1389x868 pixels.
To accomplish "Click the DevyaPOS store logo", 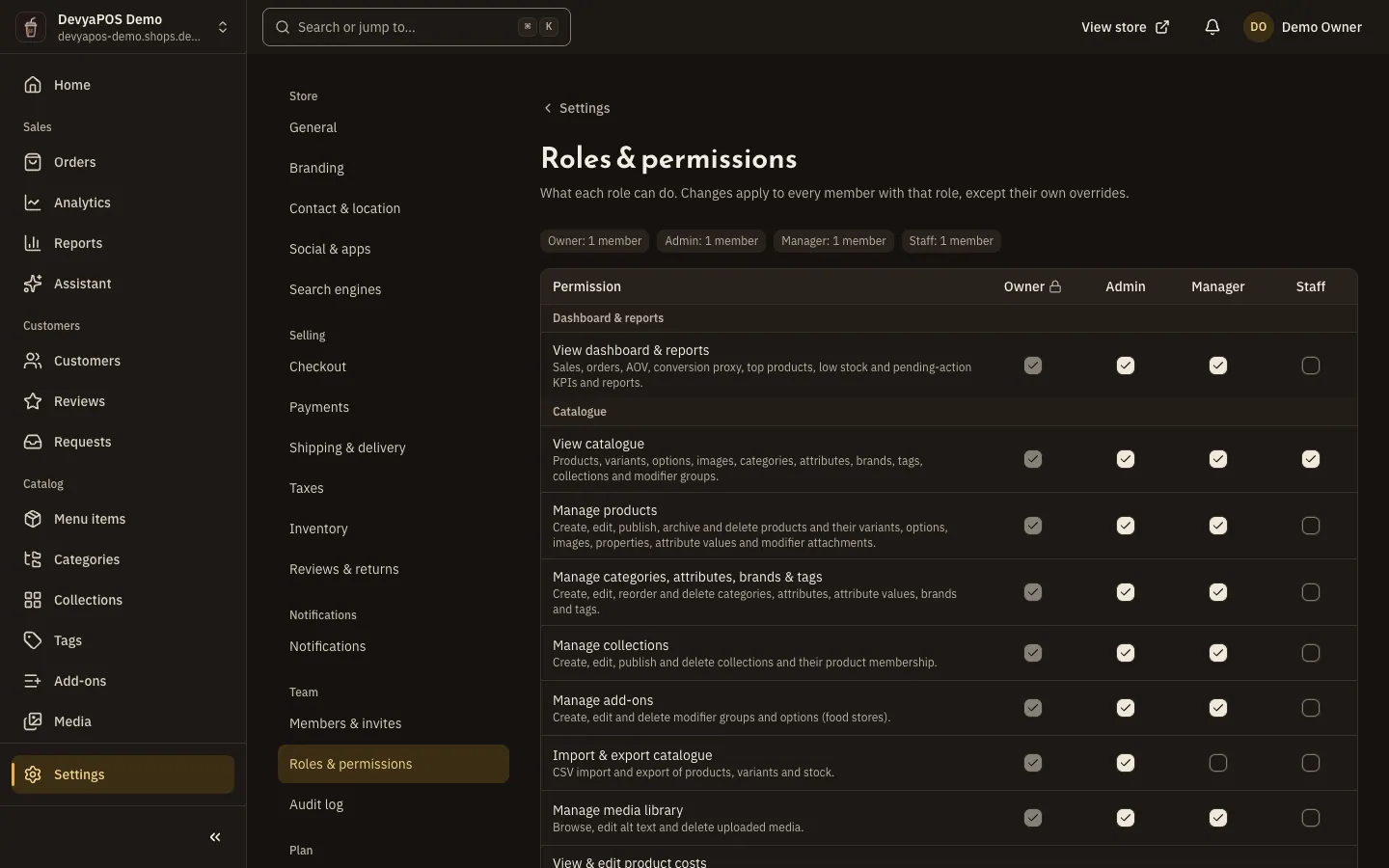I will pyautogui.click(x=31, y=27).
